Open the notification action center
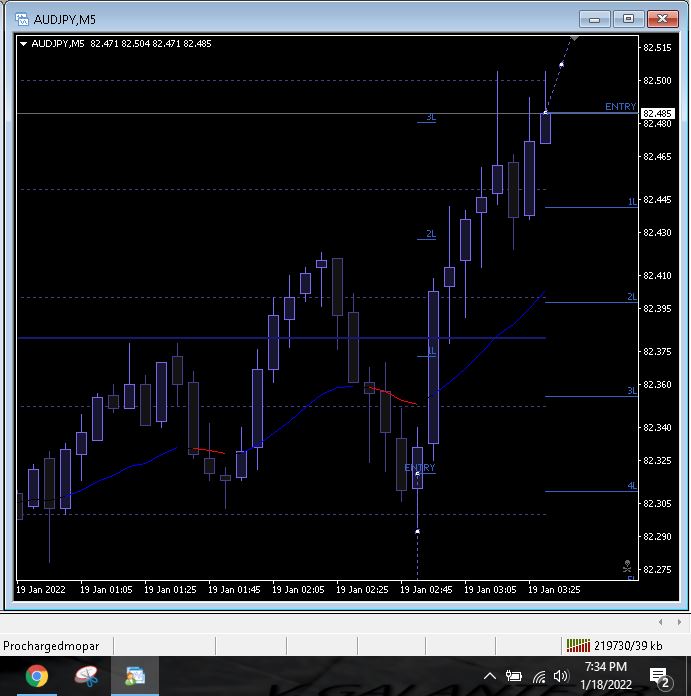691x696 pixels. [659, 677]
